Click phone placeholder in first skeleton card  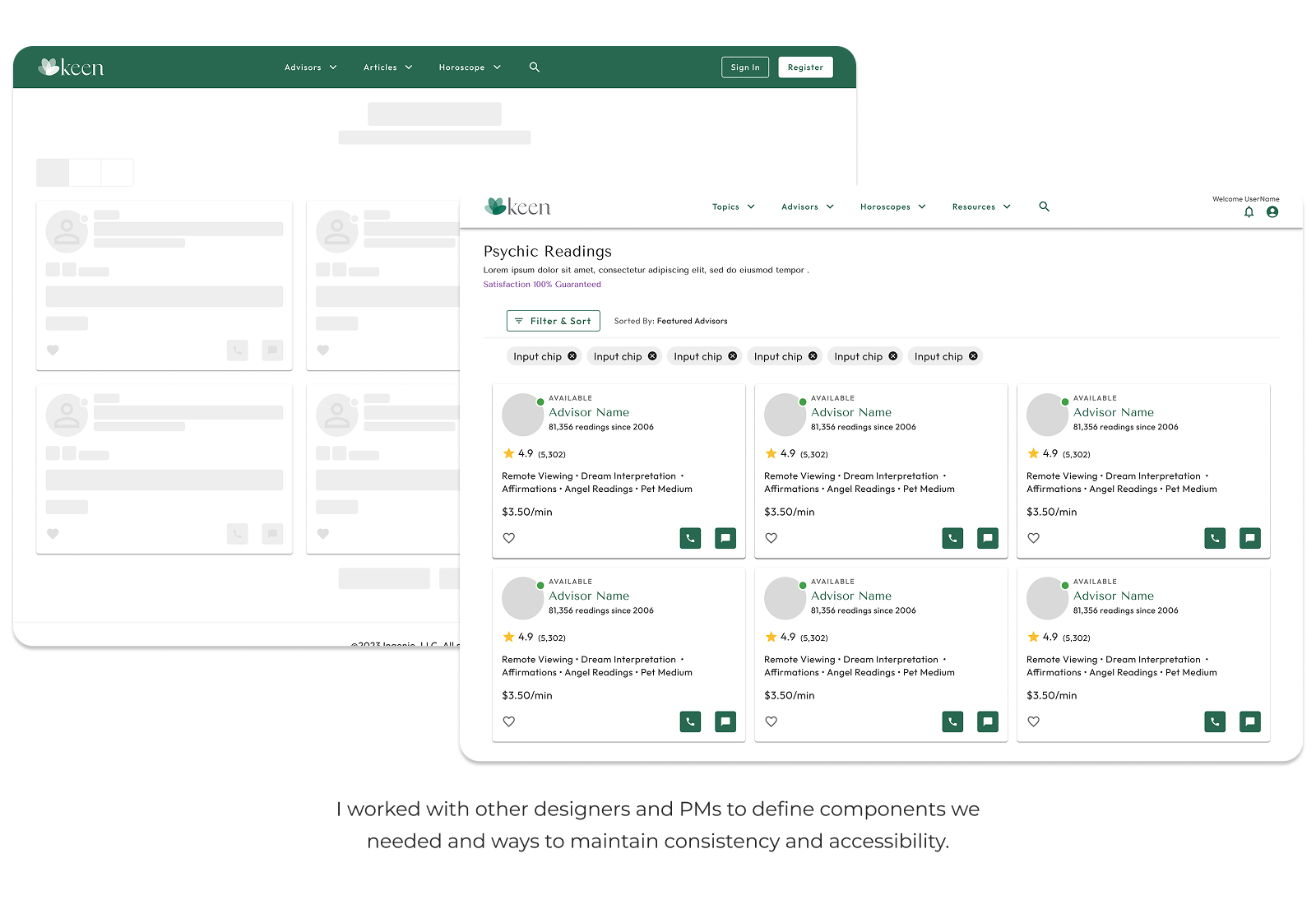pyautogui.click(x=237, y=350)
